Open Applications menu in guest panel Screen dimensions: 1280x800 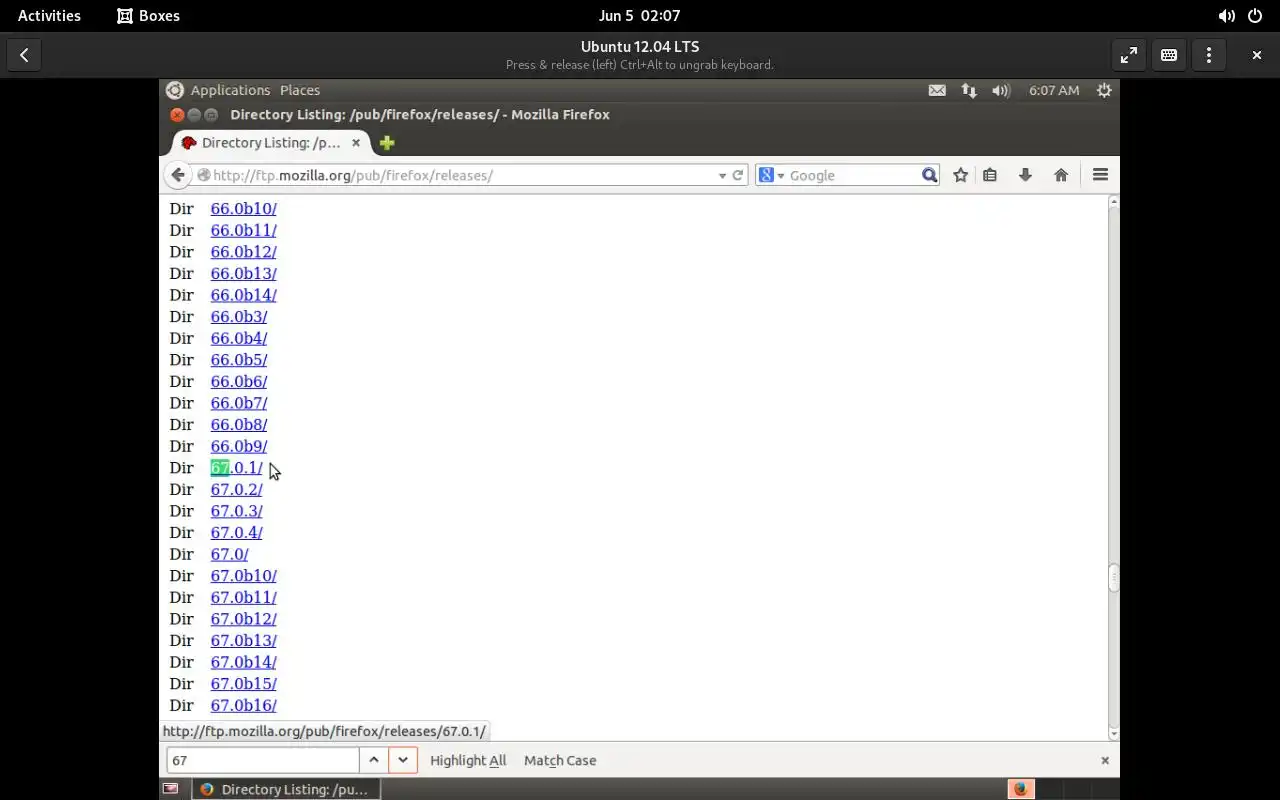tap(230, 90)
